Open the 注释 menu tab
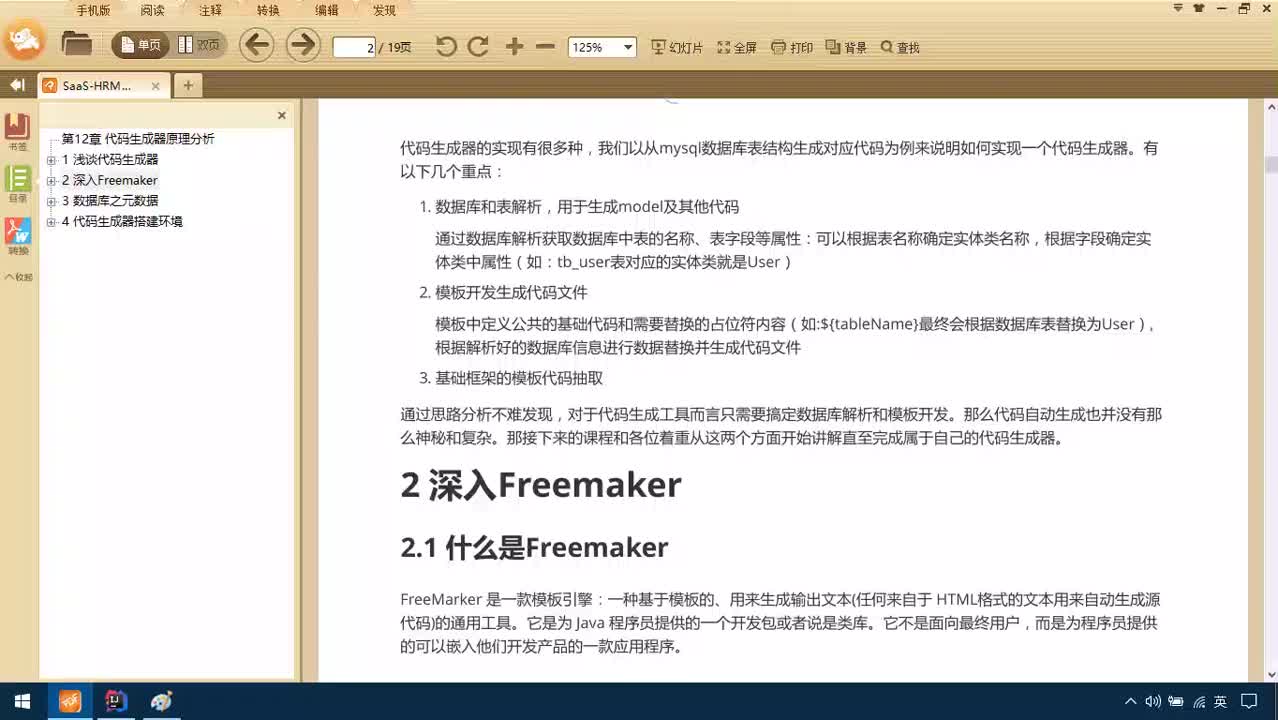Viewport: 1278px width, 720px height. [210, 10]
